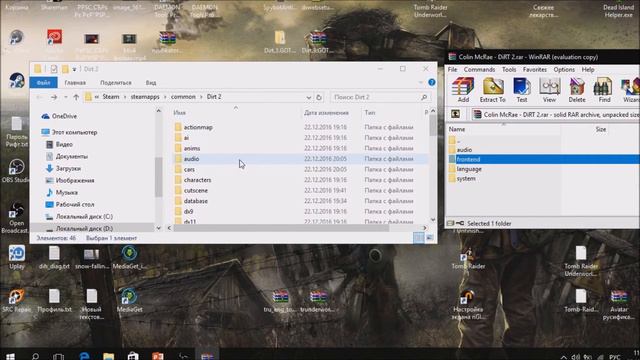Viewport: 640px width, 360px height.
Task: Click the Find icon in WinRAR toolbar
Action: point(604,89)
